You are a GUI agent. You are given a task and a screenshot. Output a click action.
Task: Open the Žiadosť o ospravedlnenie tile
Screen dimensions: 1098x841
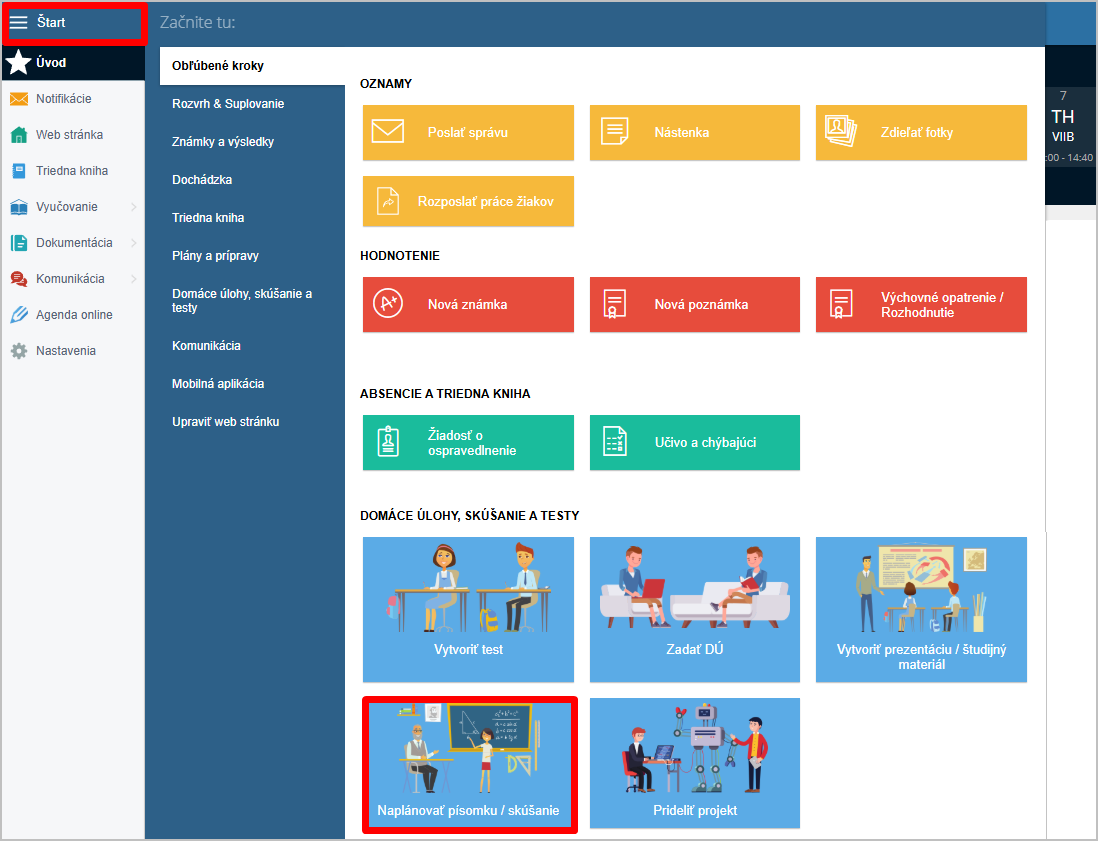[468, 442]
